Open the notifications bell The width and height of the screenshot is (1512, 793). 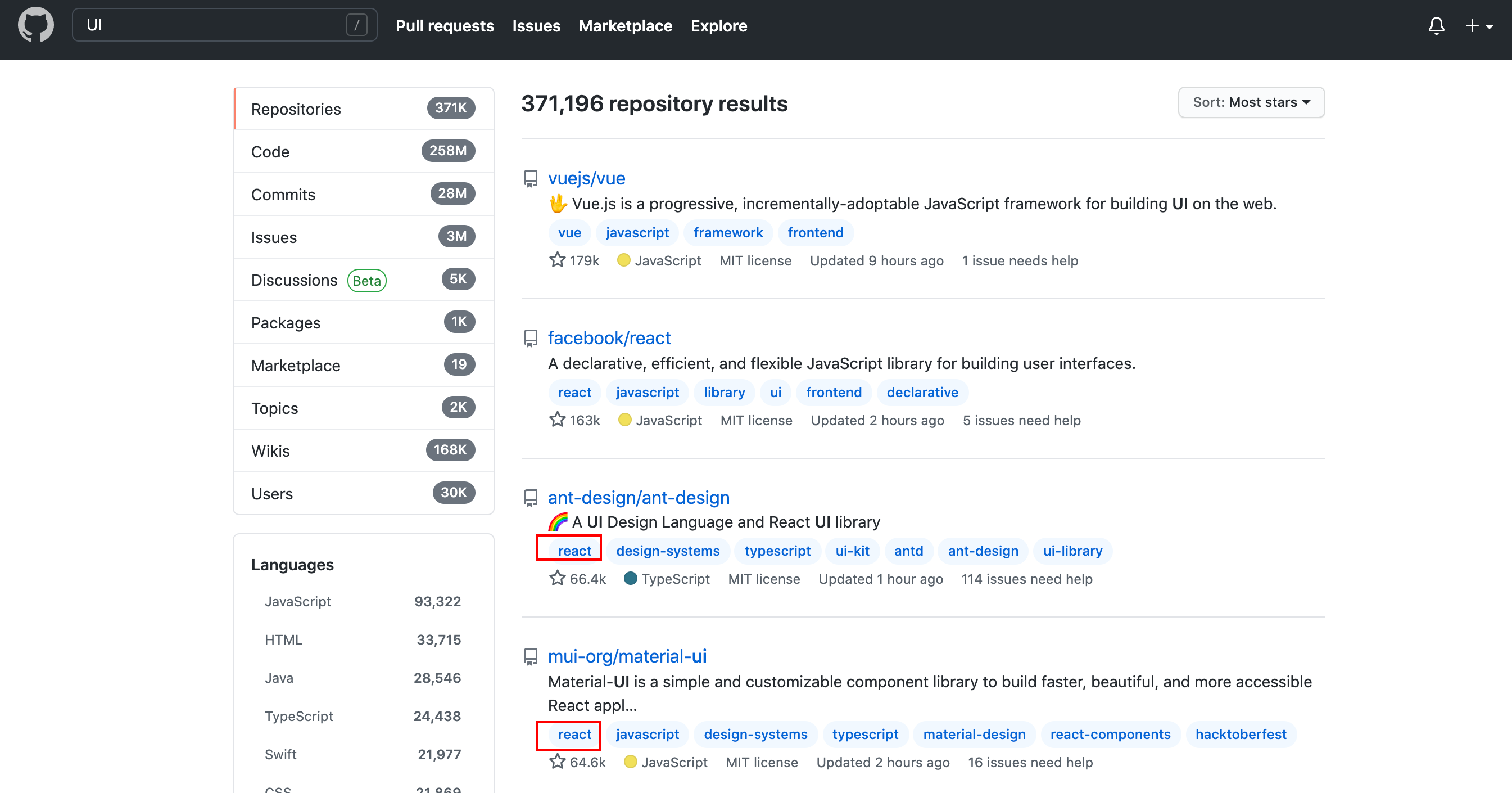click(x=1436, y=25)
